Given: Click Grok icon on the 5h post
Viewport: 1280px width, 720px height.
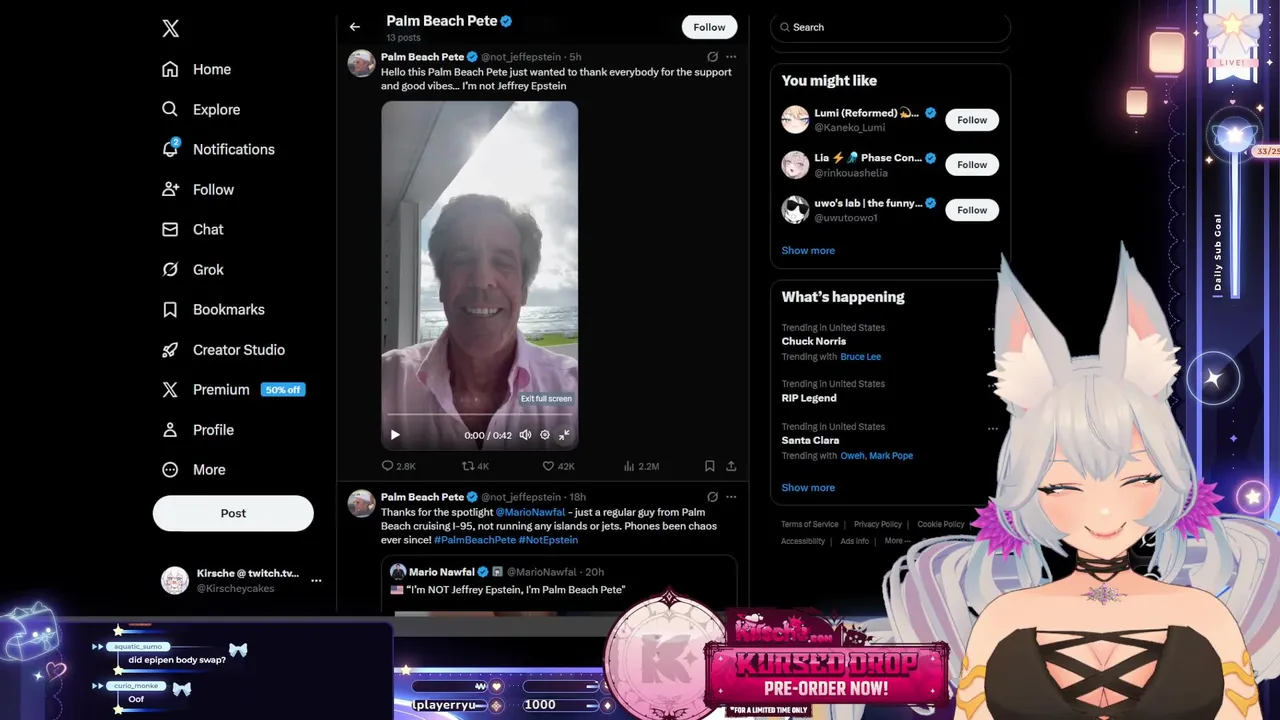Looking at the screenshot, I should tap(712, 57).
